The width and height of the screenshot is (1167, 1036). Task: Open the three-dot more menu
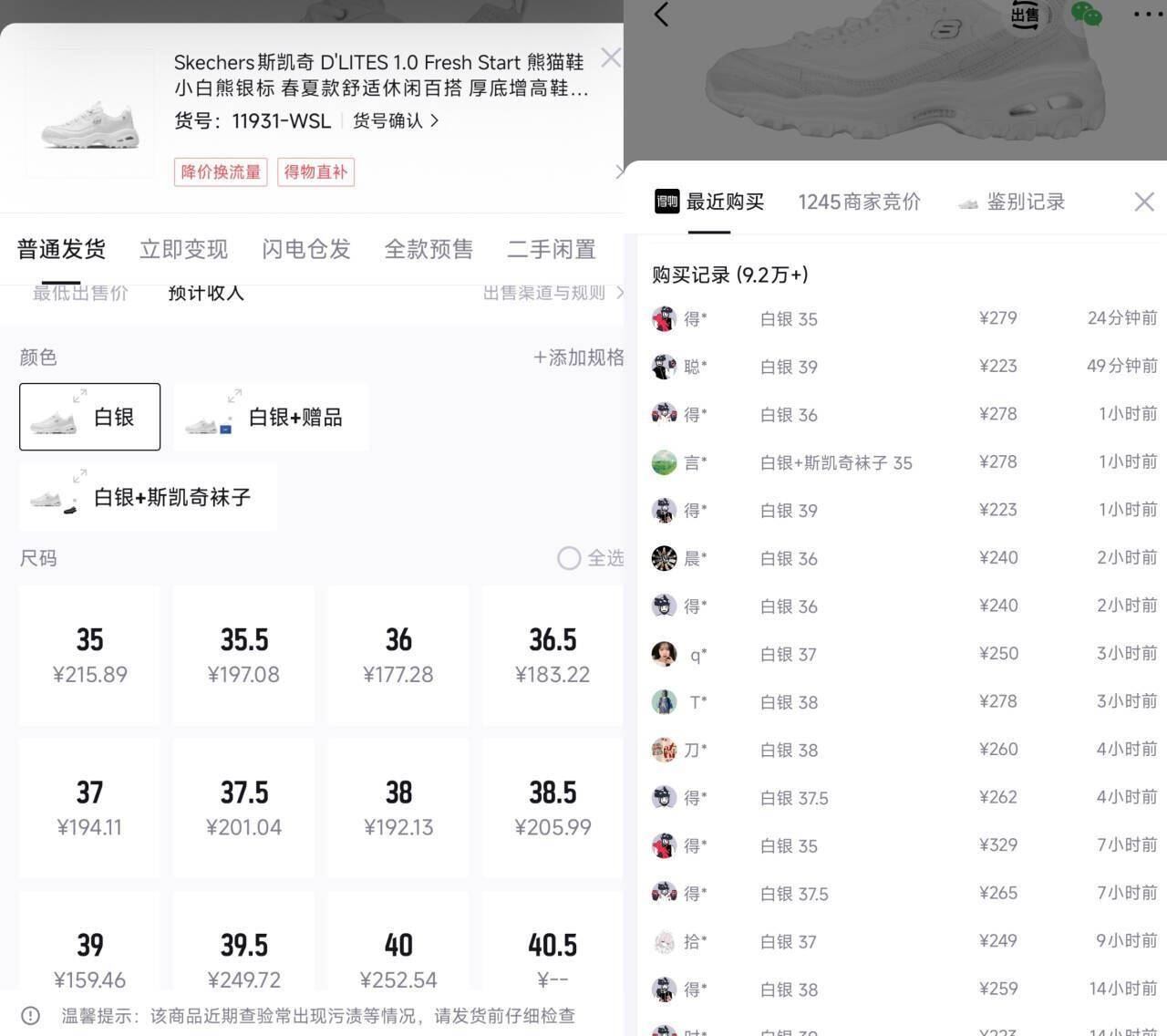tap(1147, 14)
